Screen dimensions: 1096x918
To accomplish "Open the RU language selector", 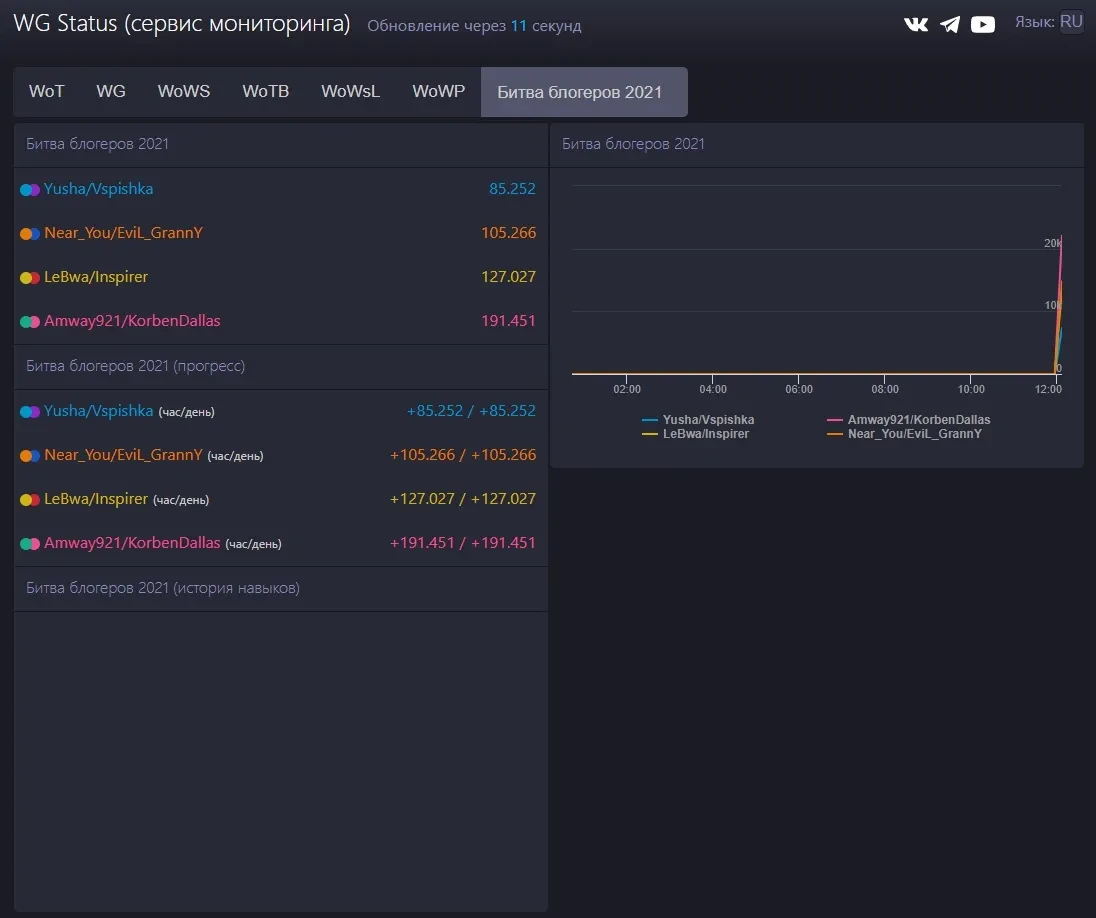I will [1071, 22].
